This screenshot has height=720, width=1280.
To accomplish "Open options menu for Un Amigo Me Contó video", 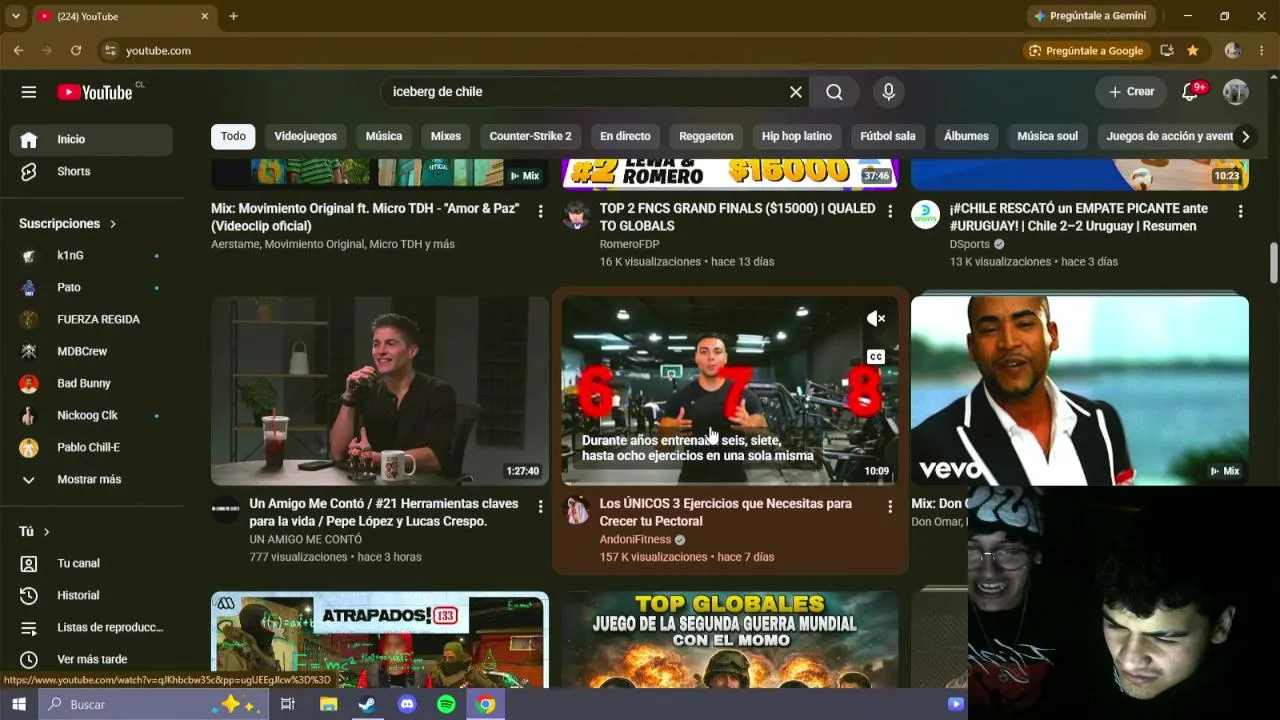I will click(540, 507).
